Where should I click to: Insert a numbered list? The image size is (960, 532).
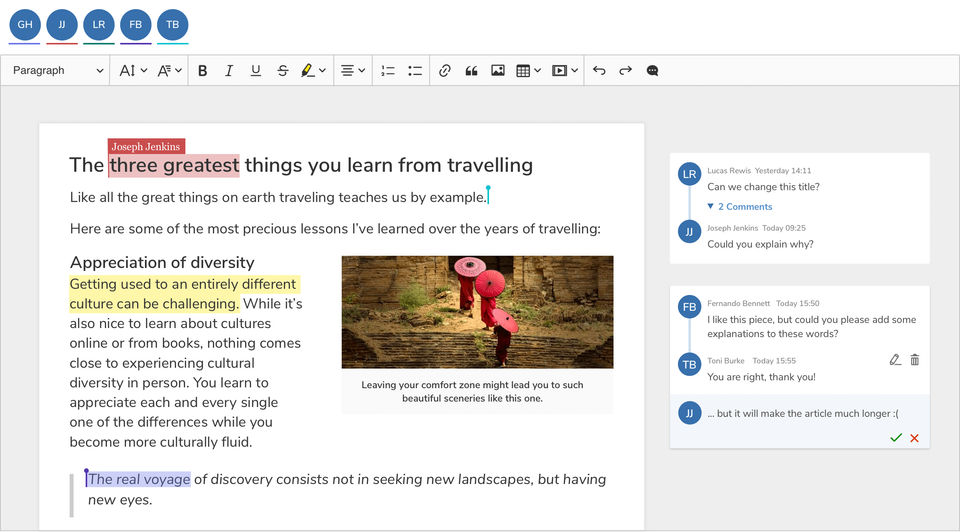(388, 71)
